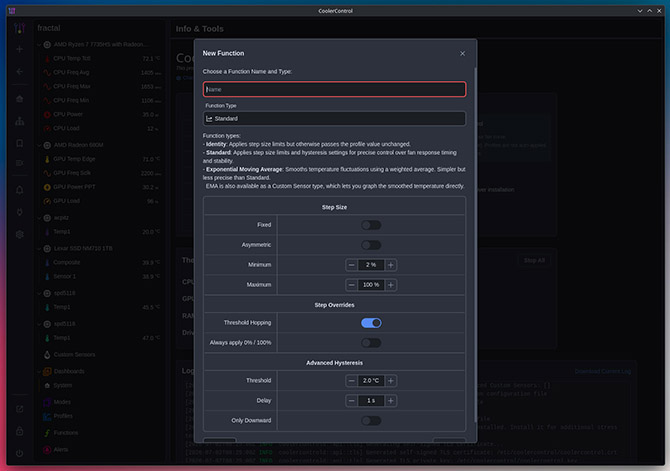Increase the Maximum step size
The image size is (670, 471).
click(391, 285)
